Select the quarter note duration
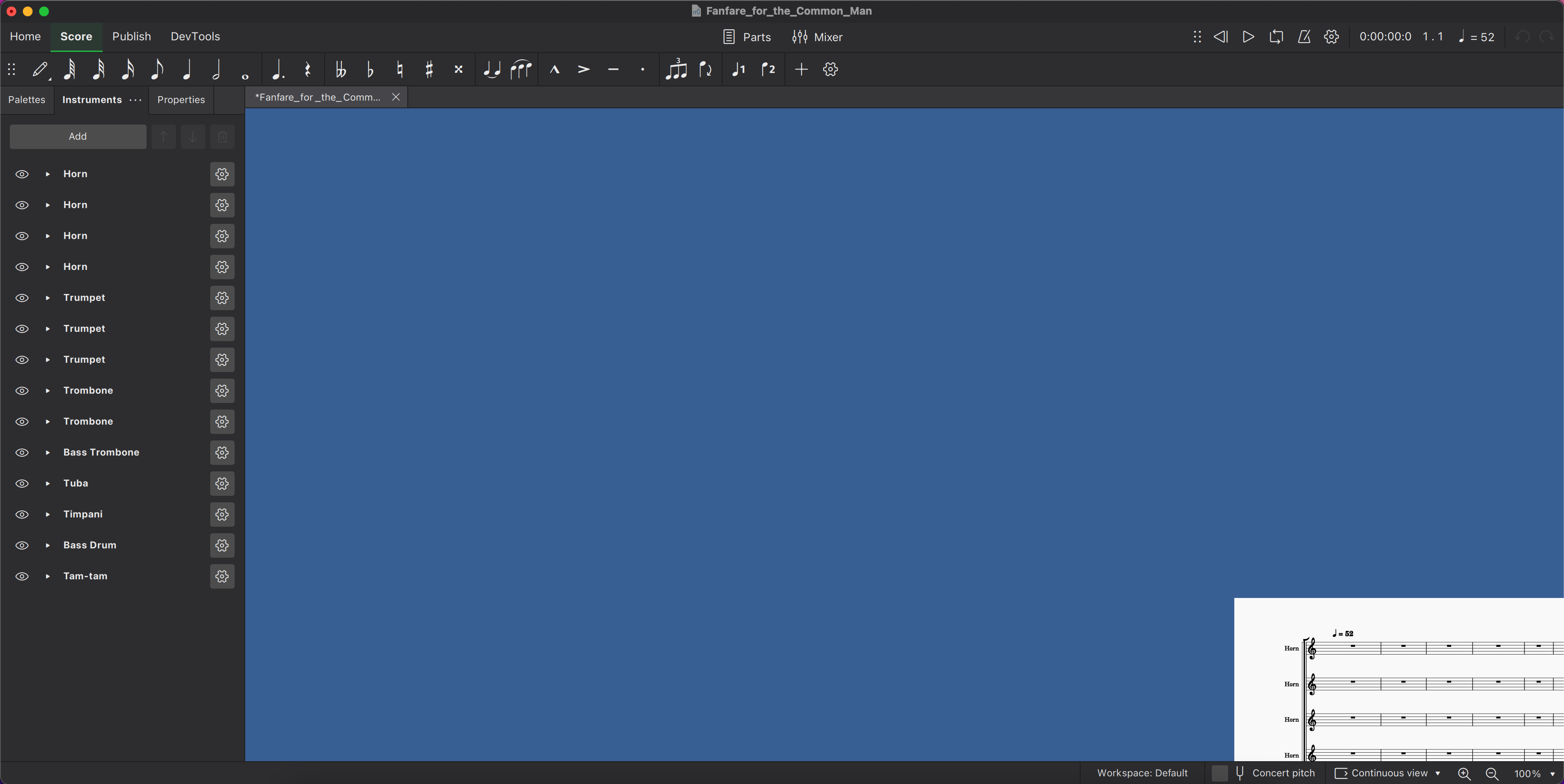The width and height of the screenshot is (1564, 784). 187,69
